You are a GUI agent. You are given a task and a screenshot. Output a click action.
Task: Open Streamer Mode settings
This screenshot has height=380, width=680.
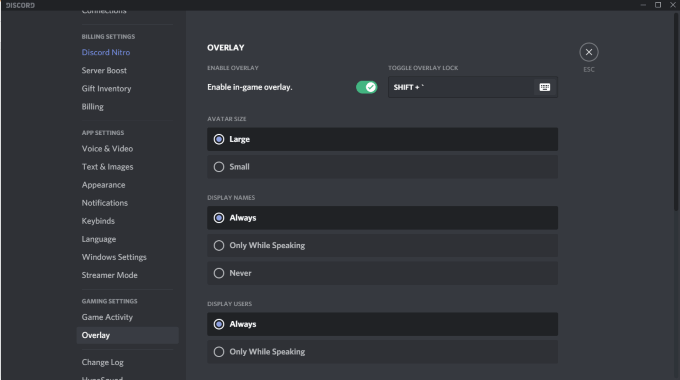coord(109,275)
